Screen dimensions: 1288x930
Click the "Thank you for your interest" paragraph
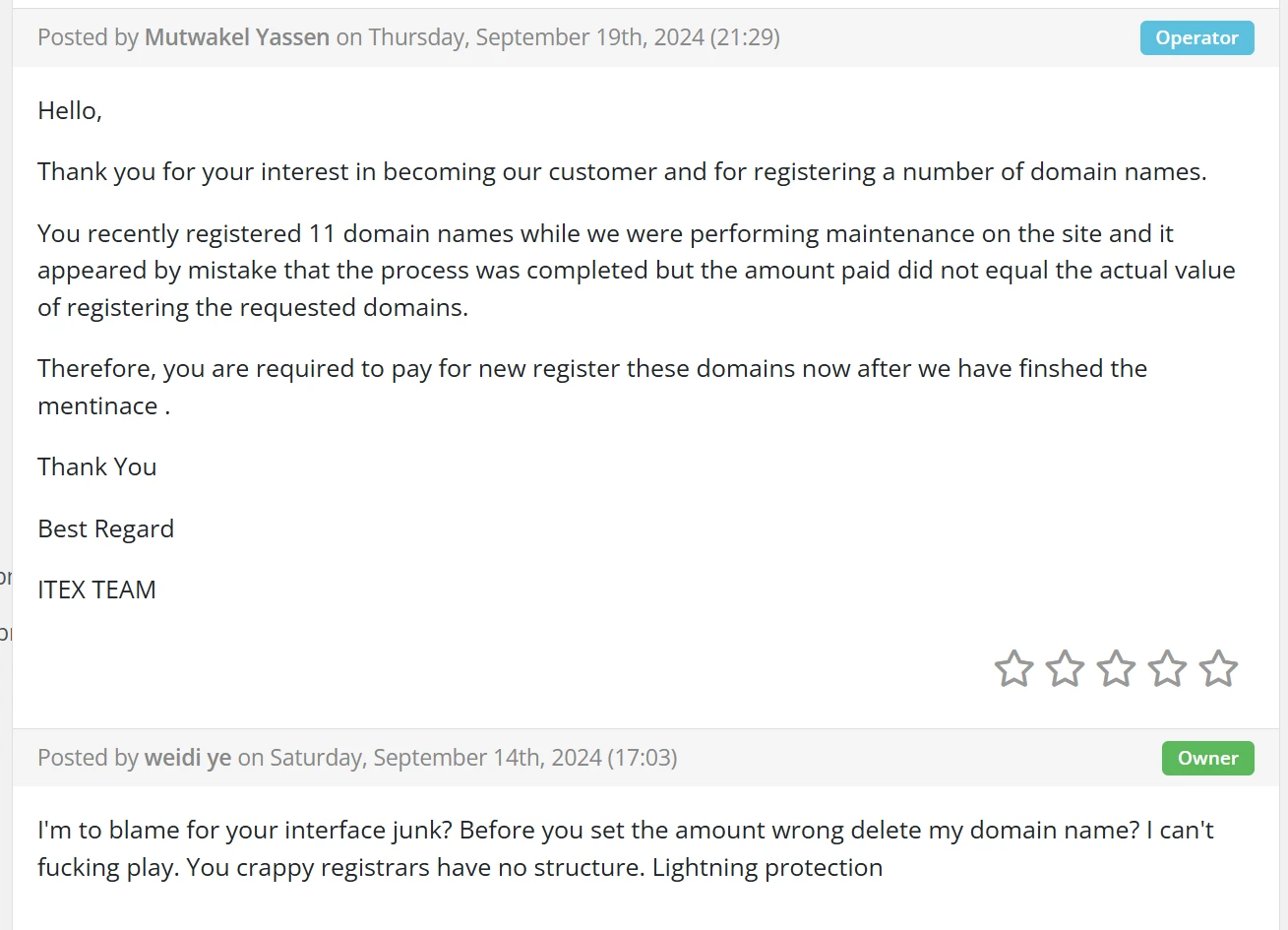point(621,172)
